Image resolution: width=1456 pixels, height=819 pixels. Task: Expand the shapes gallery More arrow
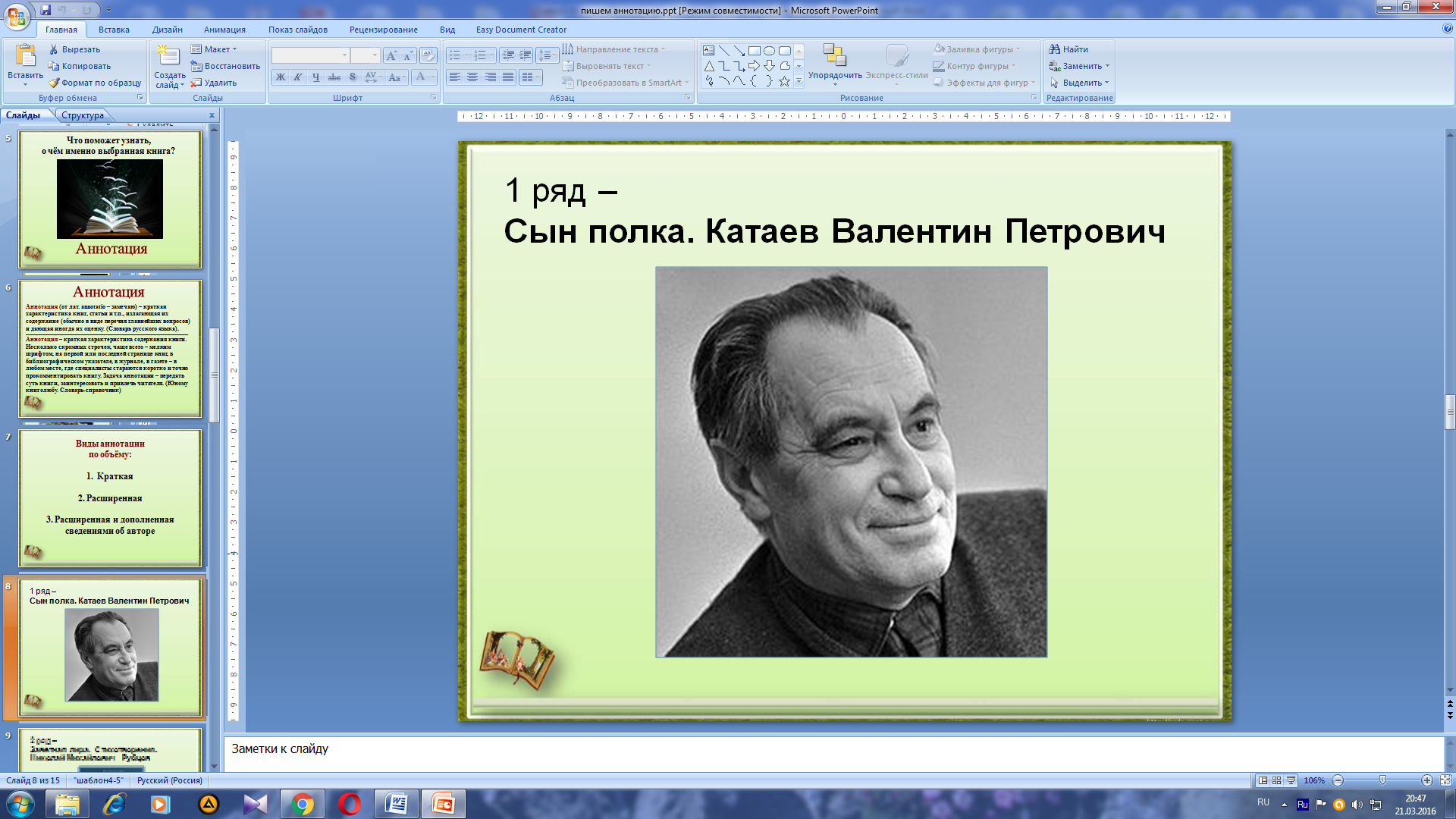pos(799,81)
